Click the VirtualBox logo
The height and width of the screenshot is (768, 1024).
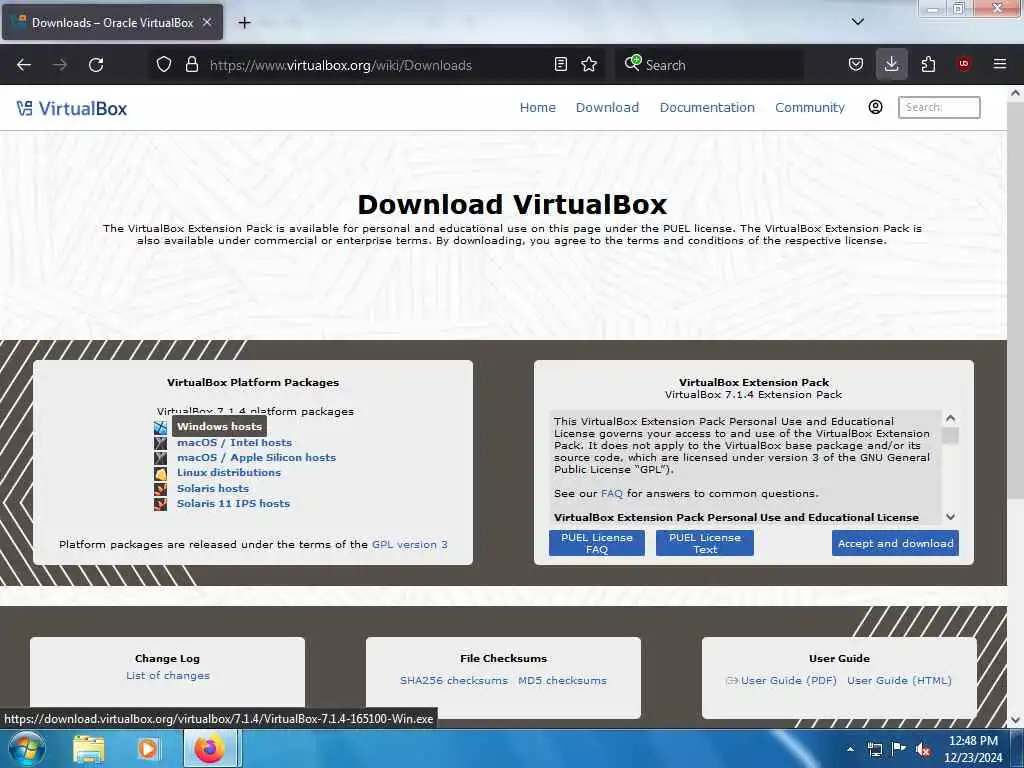[72, 108]
